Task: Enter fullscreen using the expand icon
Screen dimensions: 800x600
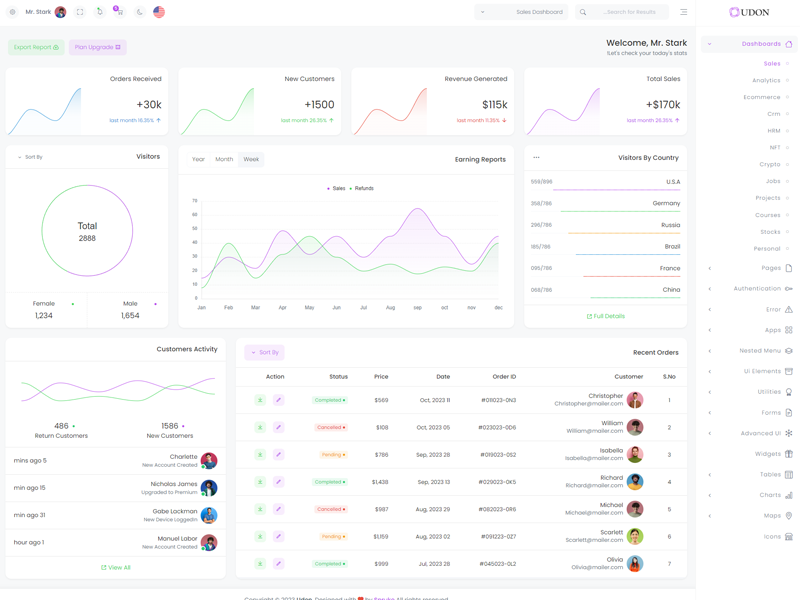Action: pyautogui.click(x=80, y=12)
